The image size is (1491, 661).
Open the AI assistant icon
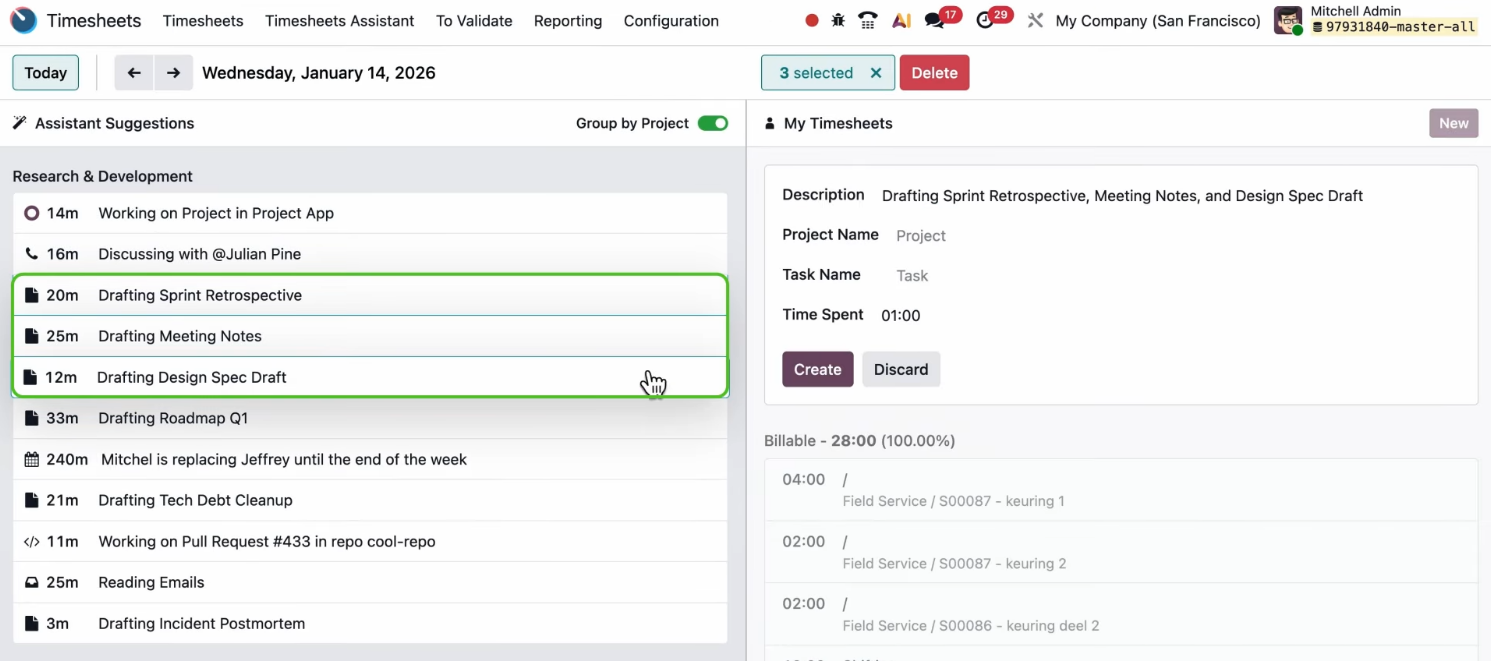click(x=901, y=20)
